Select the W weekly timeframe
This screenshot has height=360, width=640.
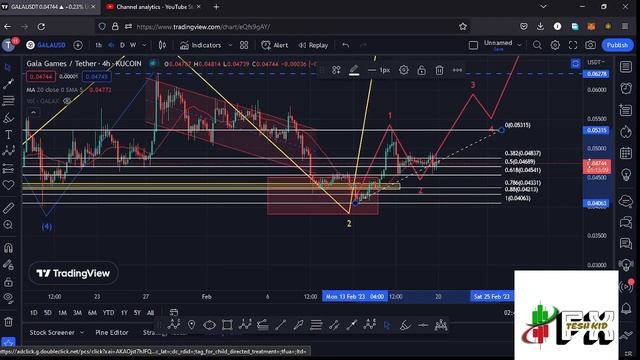click(133, 45)
